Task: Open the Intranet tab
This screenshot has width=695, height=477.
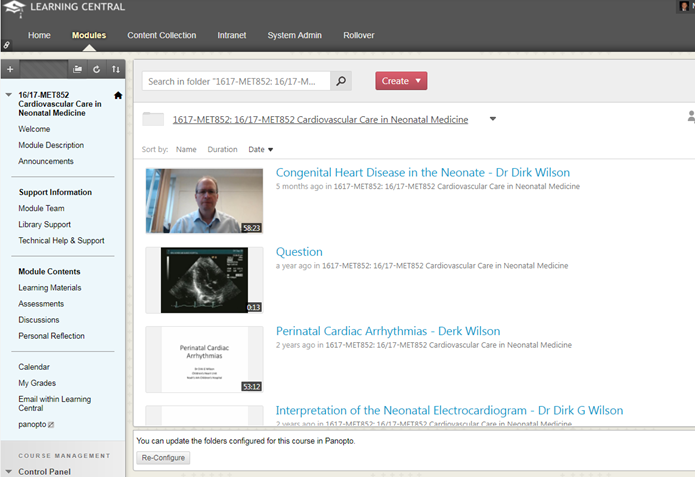Action: [231, 35]
